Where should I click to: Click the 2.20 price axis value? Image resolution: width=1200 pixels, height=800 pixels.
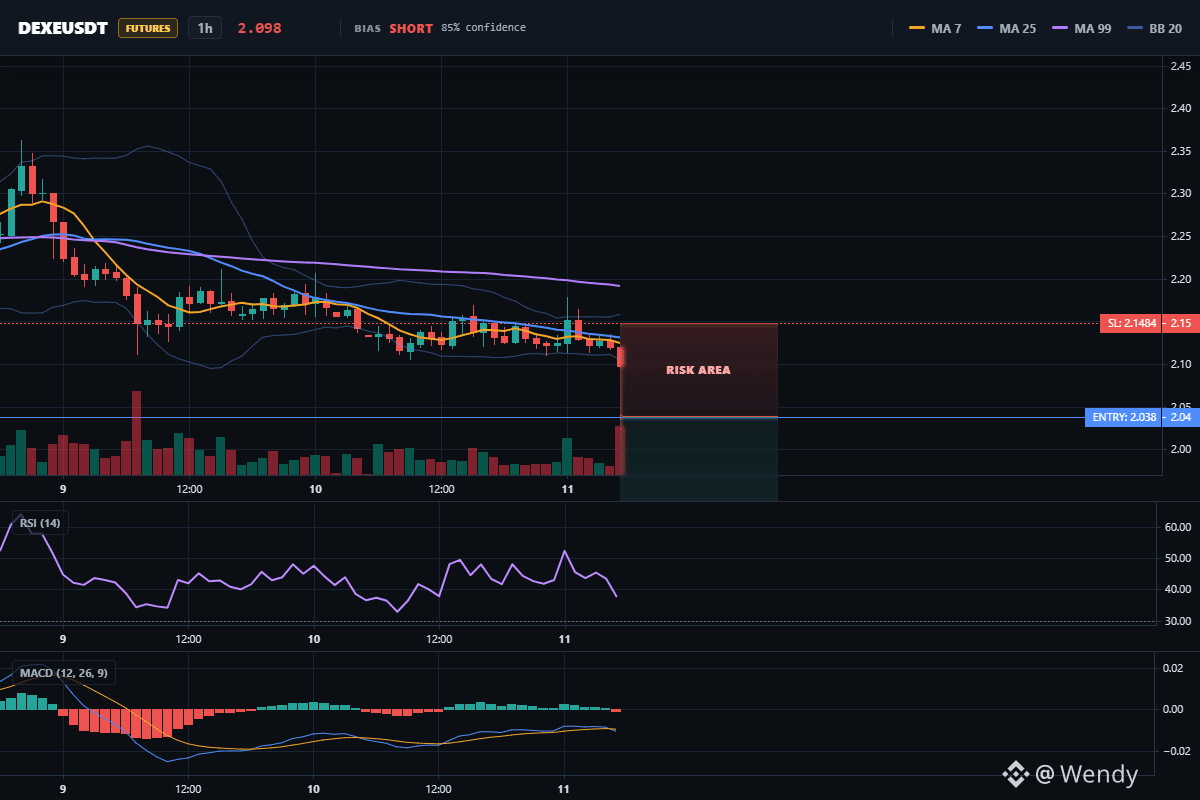[1181, 279]
